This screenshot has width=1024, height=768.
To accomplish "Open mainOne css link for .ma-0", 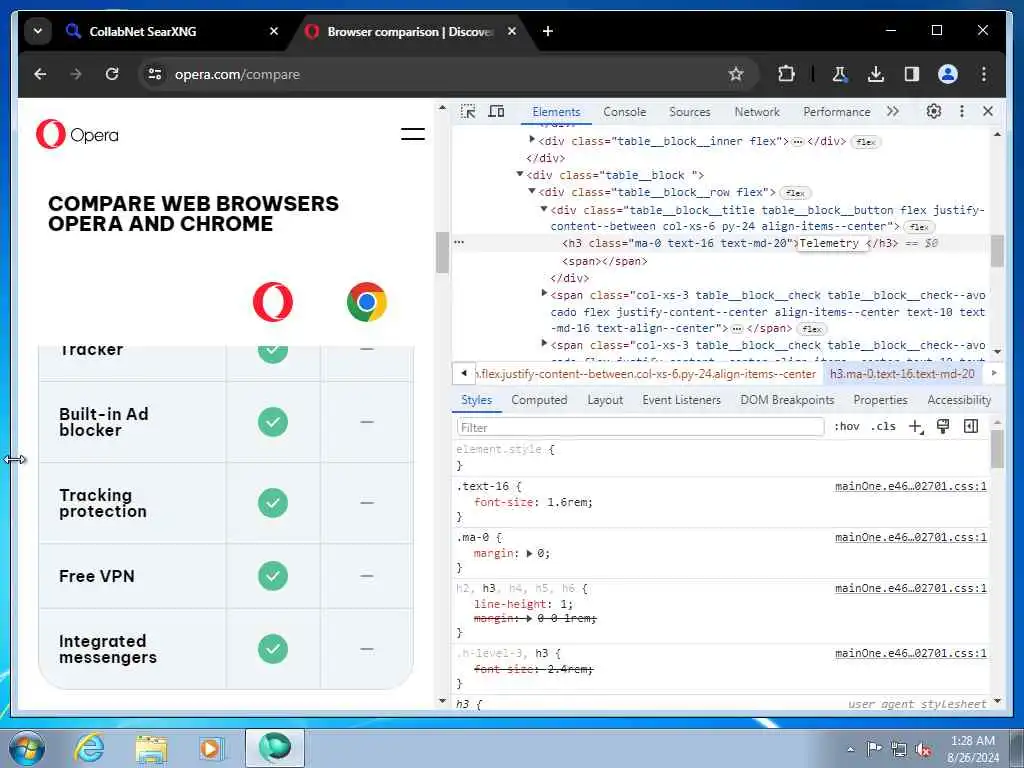I will tap(911, 537).
